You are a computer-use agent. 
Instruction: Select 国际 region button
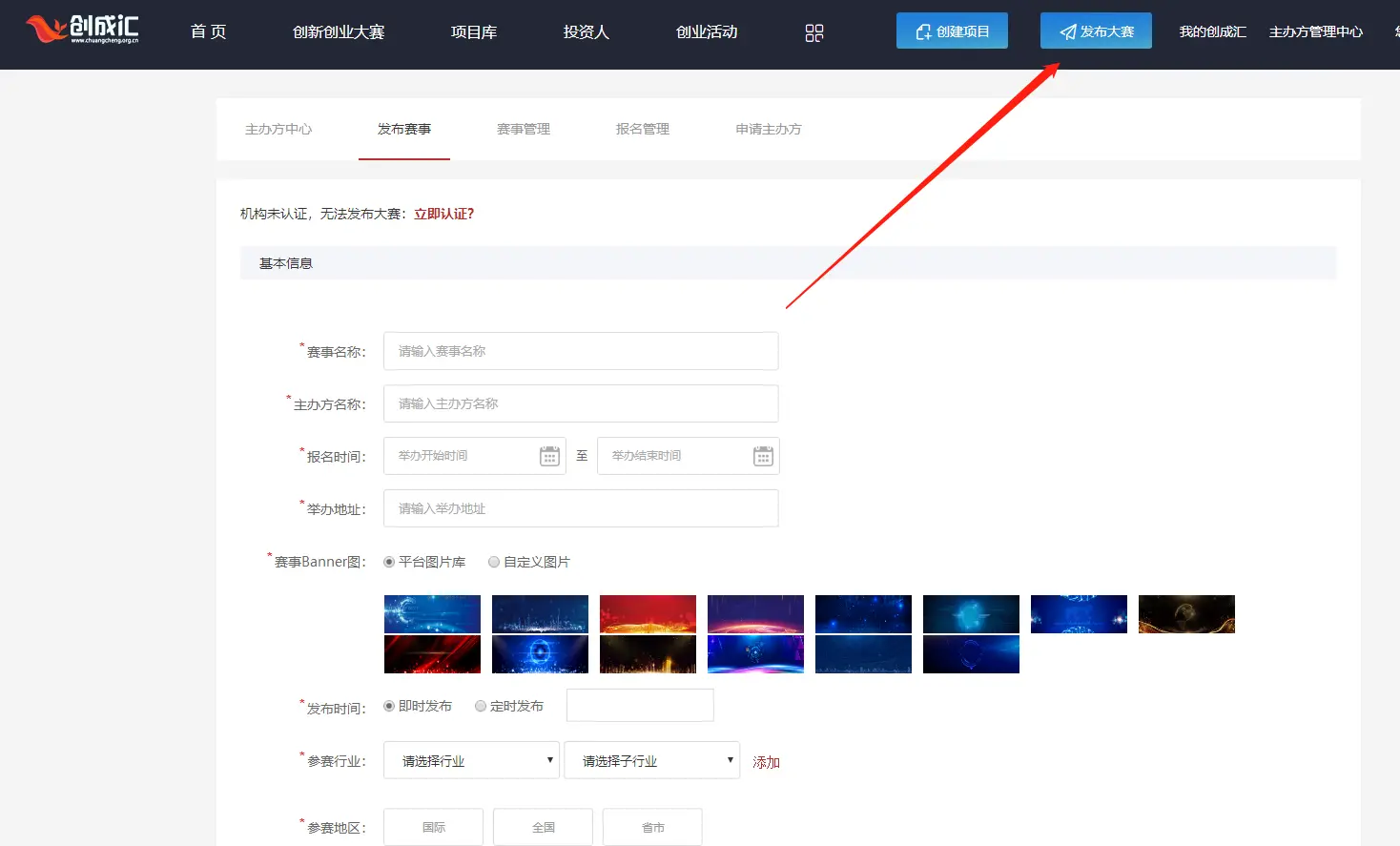(x=433, y=827)
